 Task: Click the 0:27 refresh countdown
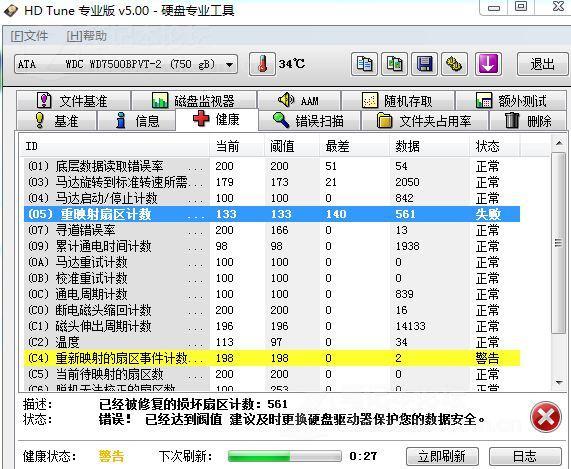click(x=363, y=456)
